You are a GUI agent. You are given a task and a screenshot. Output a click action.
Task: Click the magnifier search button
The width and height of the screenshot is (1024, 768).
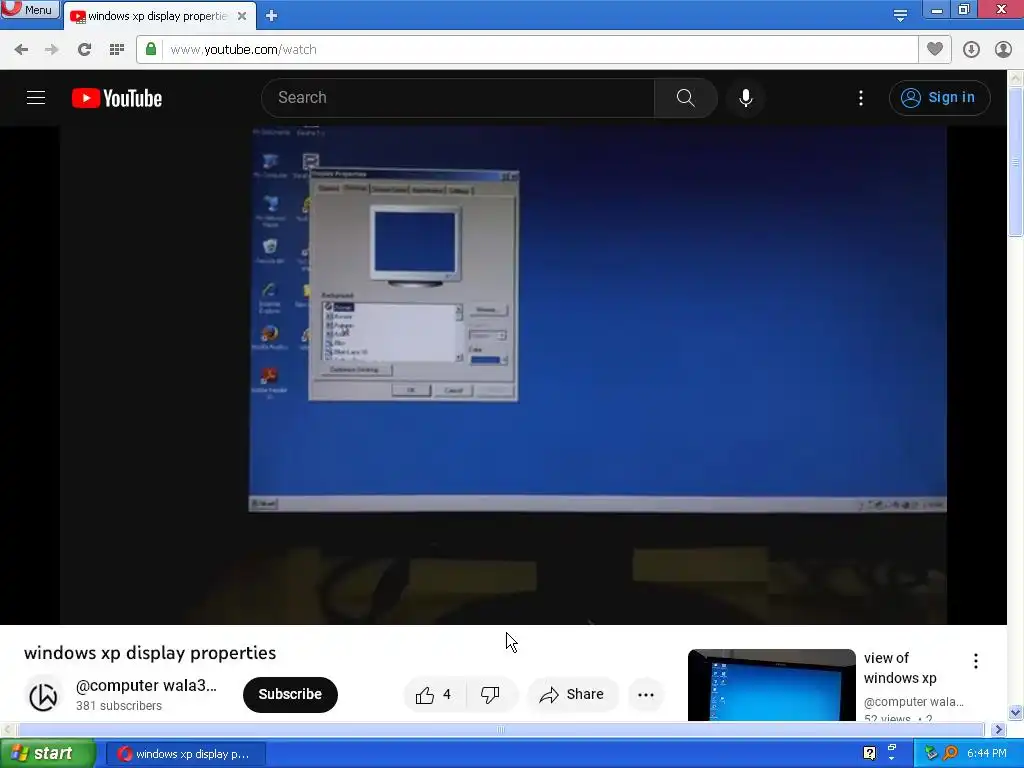[x=686, y=98]
